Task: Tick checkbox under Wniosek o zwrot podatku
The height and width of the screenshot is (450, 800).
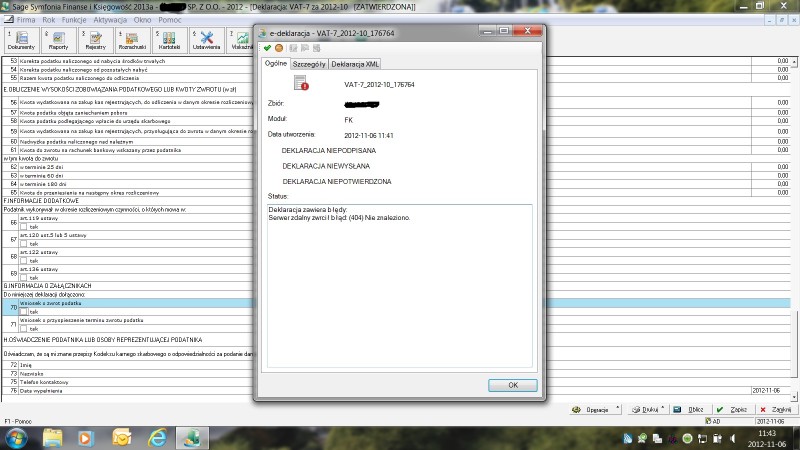Action: point(23,312)
